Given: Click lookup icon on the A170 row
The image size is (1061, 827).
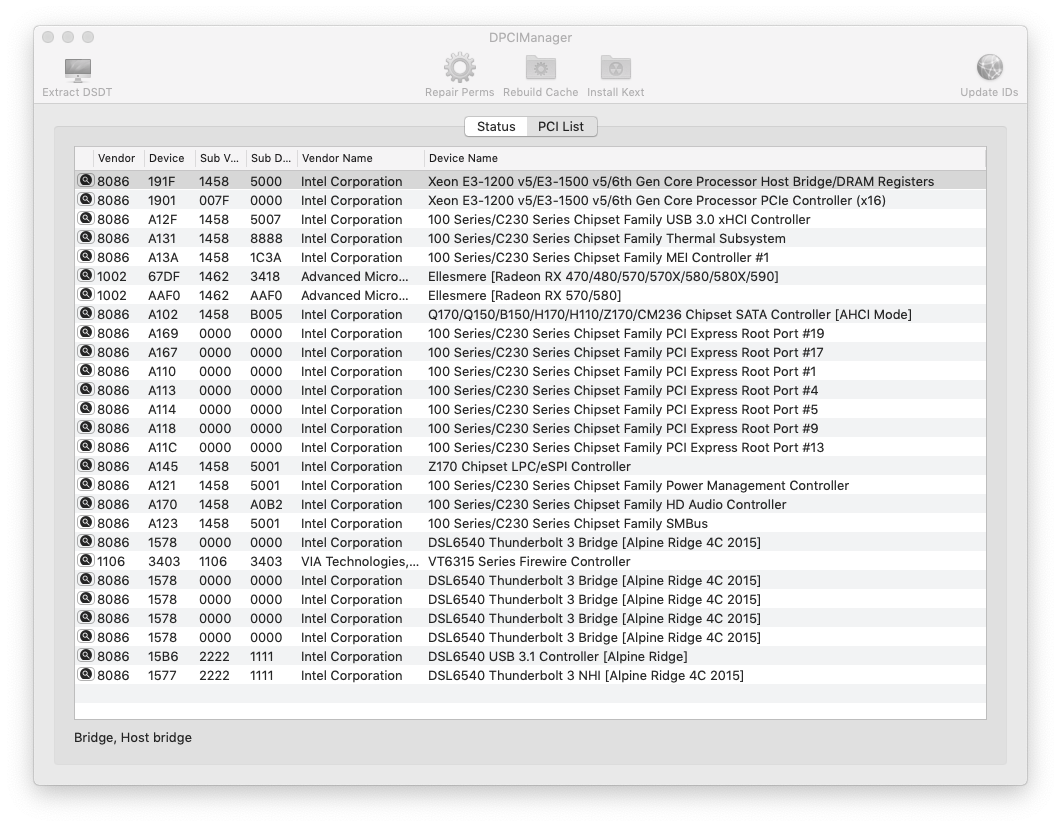Looking at the screenshot, I should 86,502.
